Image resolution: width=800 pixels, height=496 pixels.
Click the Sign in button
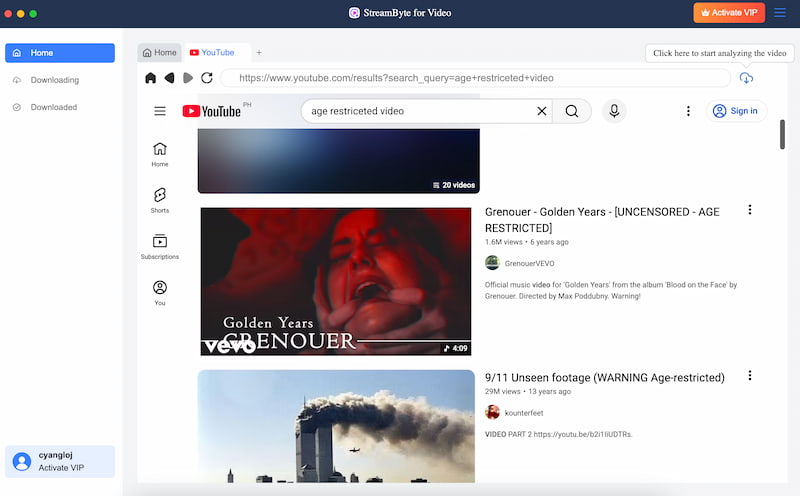(736, 111)
